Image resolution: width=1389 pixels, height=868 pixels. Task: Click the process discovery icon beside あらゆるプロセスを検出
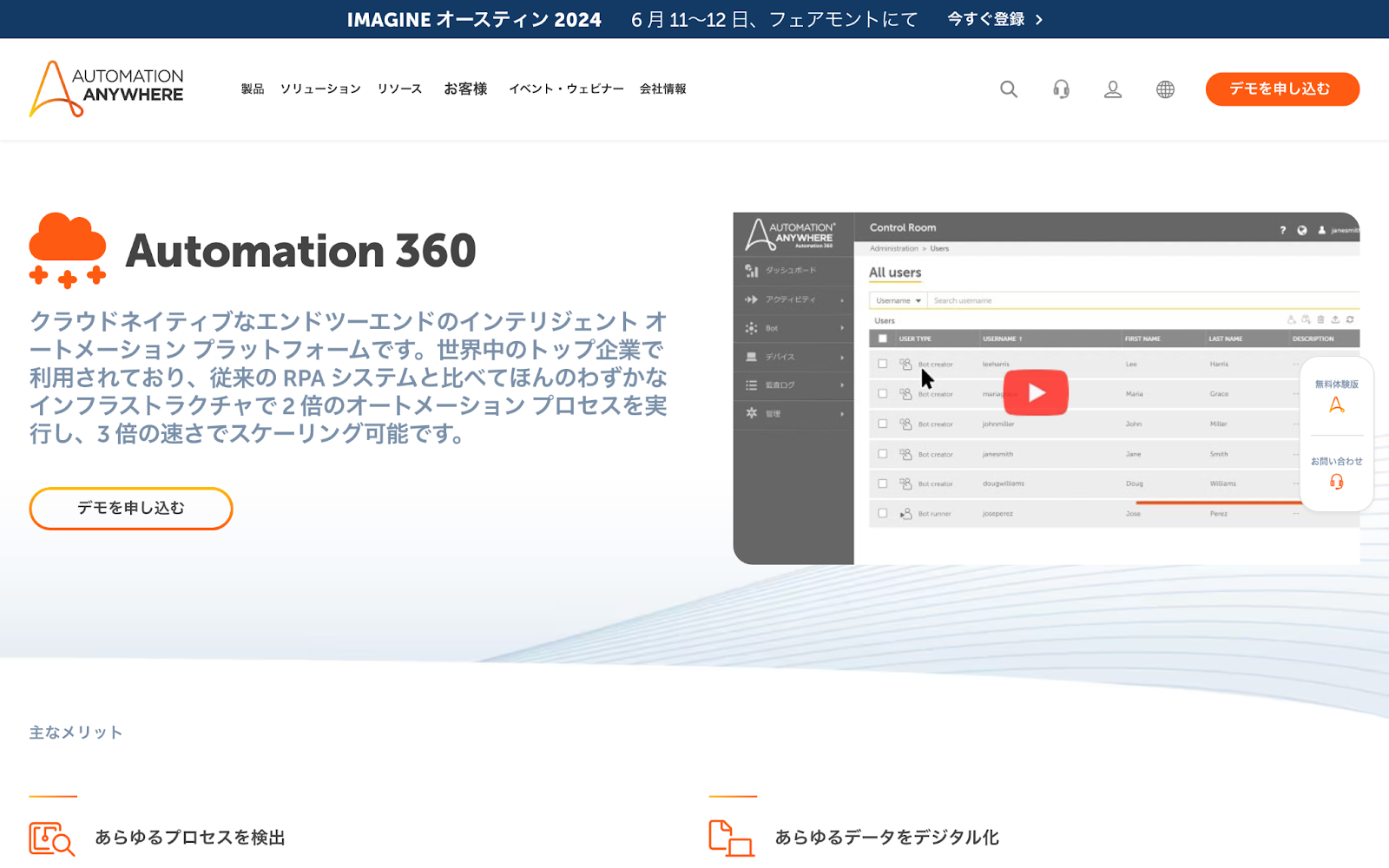52,838
